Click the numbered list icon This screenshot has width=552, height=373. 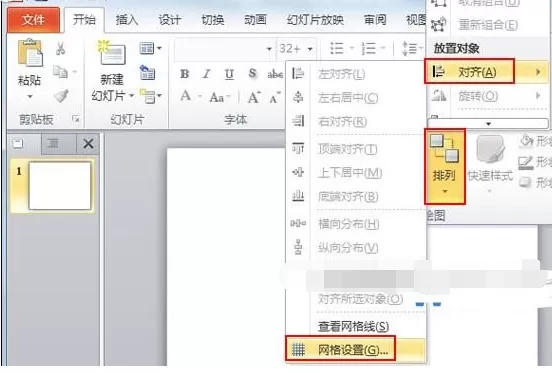pos(369,48)
